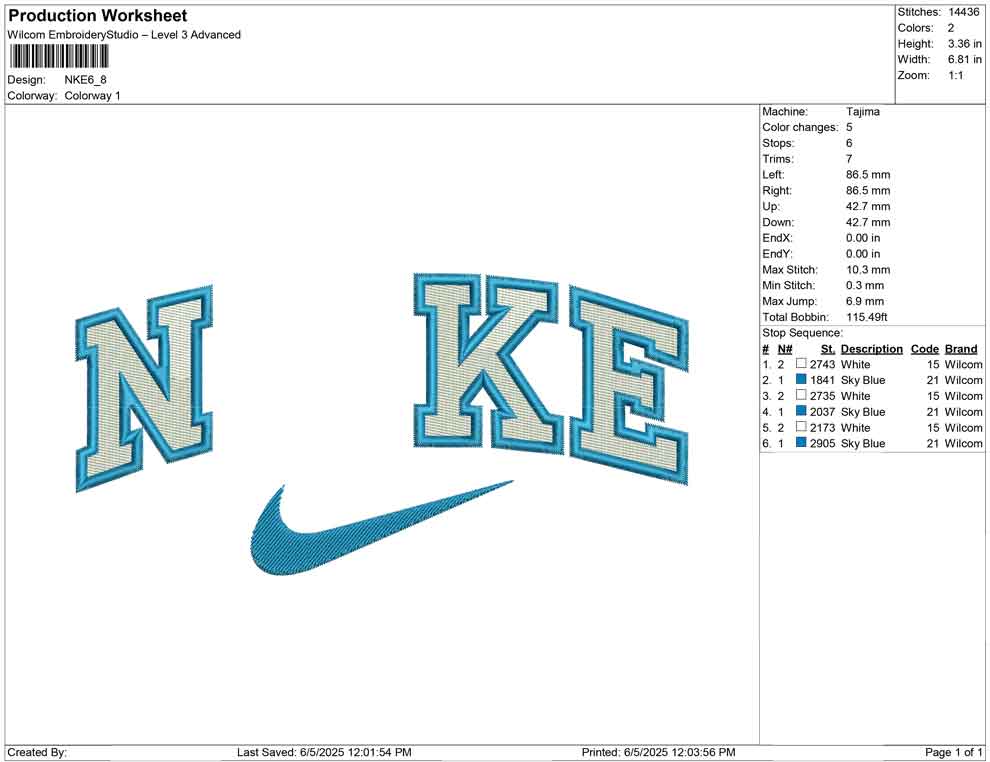Click the 'Code' column header
The height and width of the screenshot is (762, 990).
pyautogui.click(x=924, y=349)
